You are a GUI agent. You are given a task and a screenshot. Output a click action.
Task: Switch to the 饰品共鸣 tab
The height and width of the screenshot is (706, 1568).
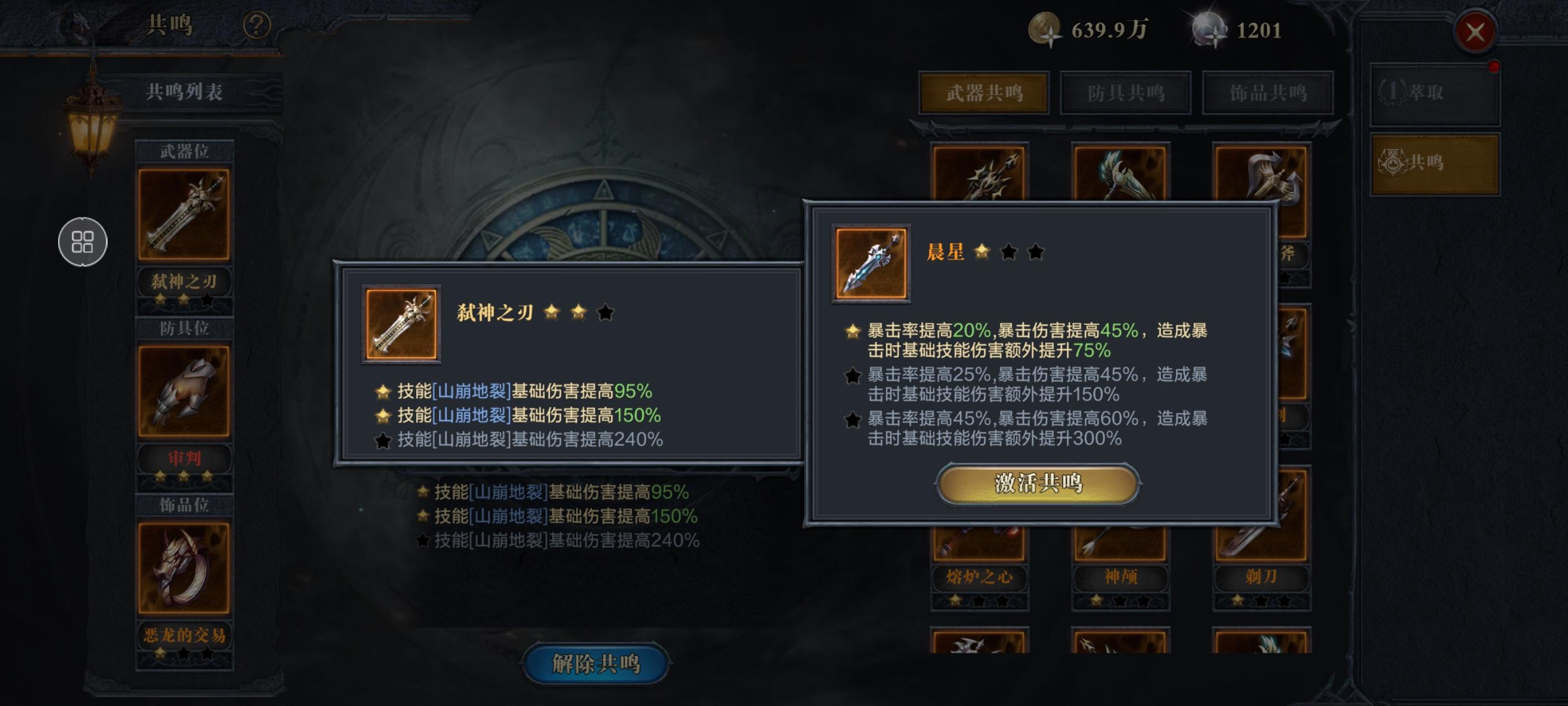click(x=1268, y=92)
